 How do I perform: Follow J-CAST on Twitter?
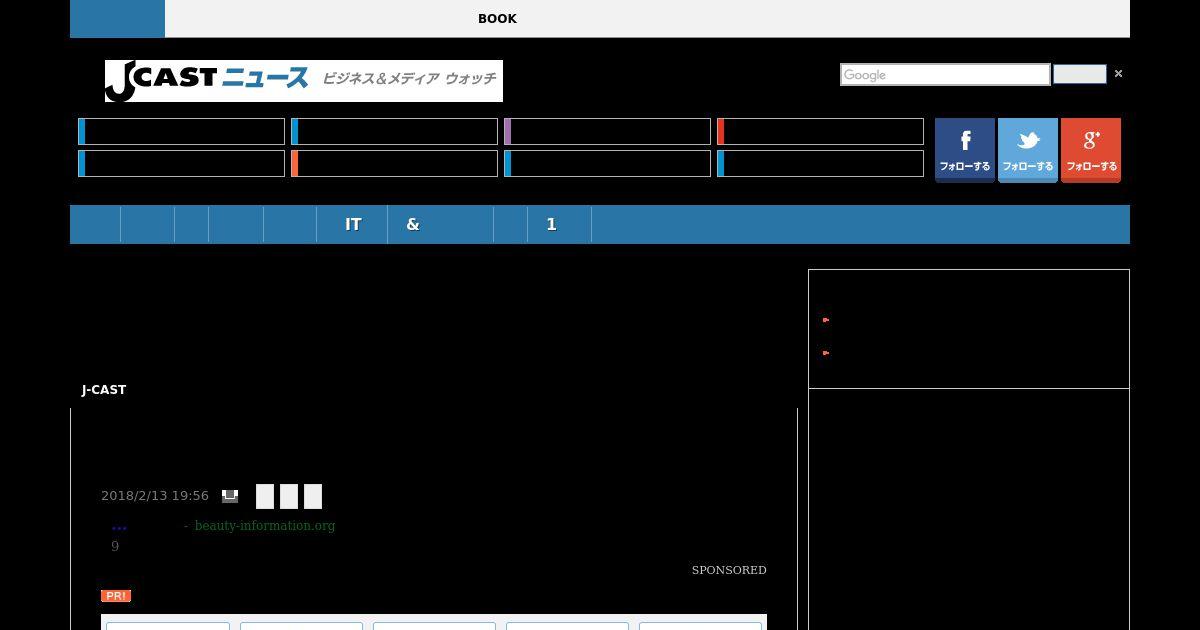point(1028,150)
